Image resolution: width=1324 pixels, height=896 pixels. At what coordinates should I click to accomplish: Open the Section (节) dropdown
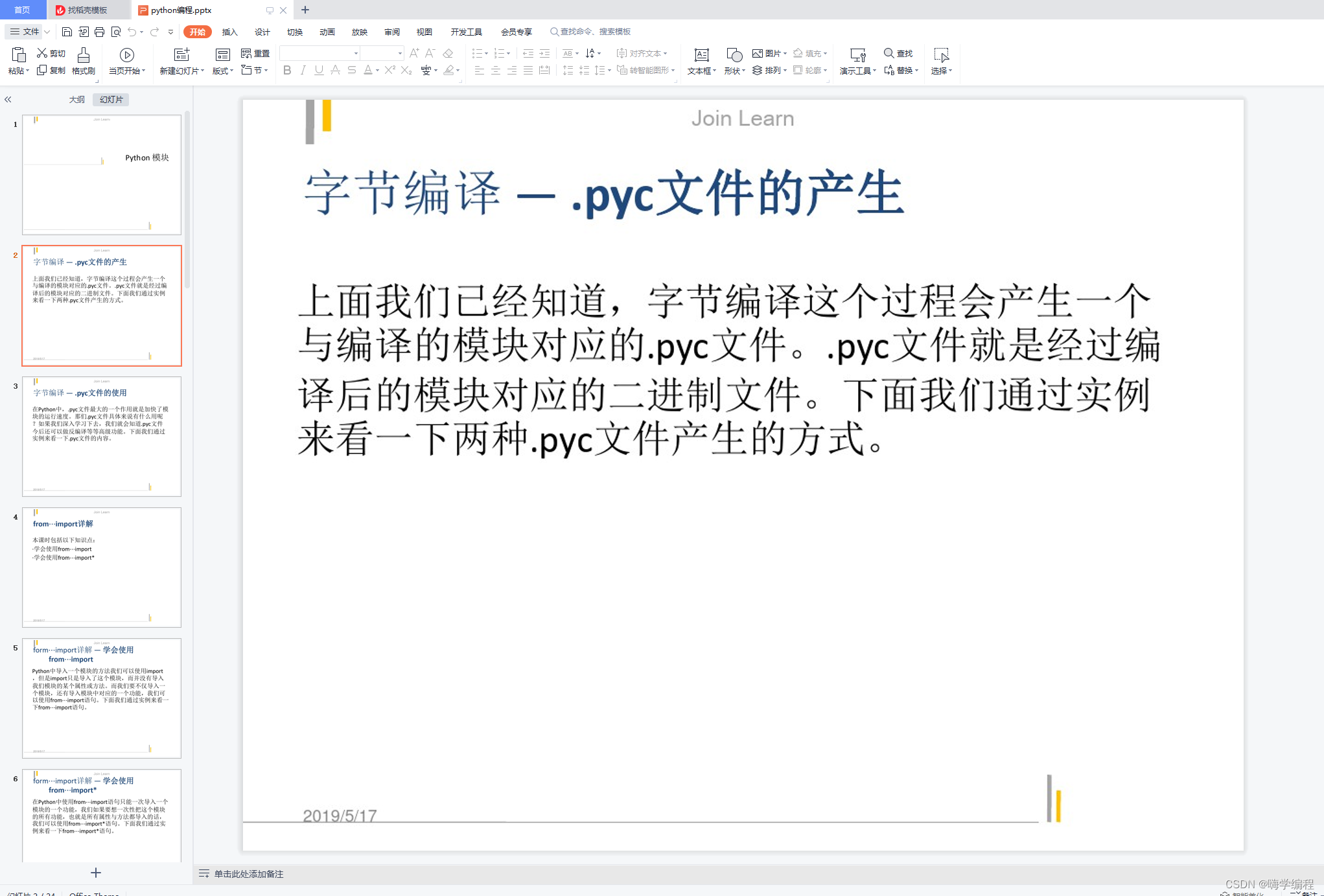(x=255, y=70)
